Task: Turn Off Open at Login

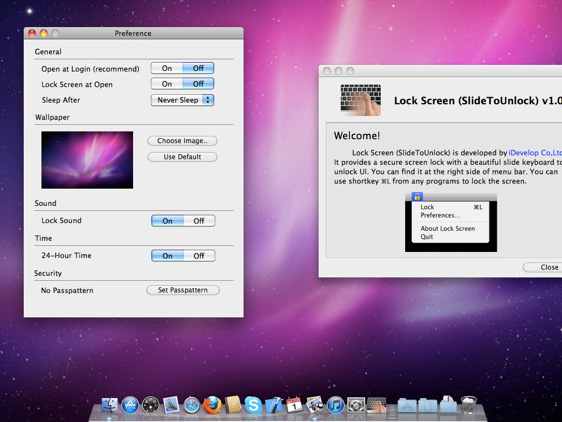Action: 198,68
